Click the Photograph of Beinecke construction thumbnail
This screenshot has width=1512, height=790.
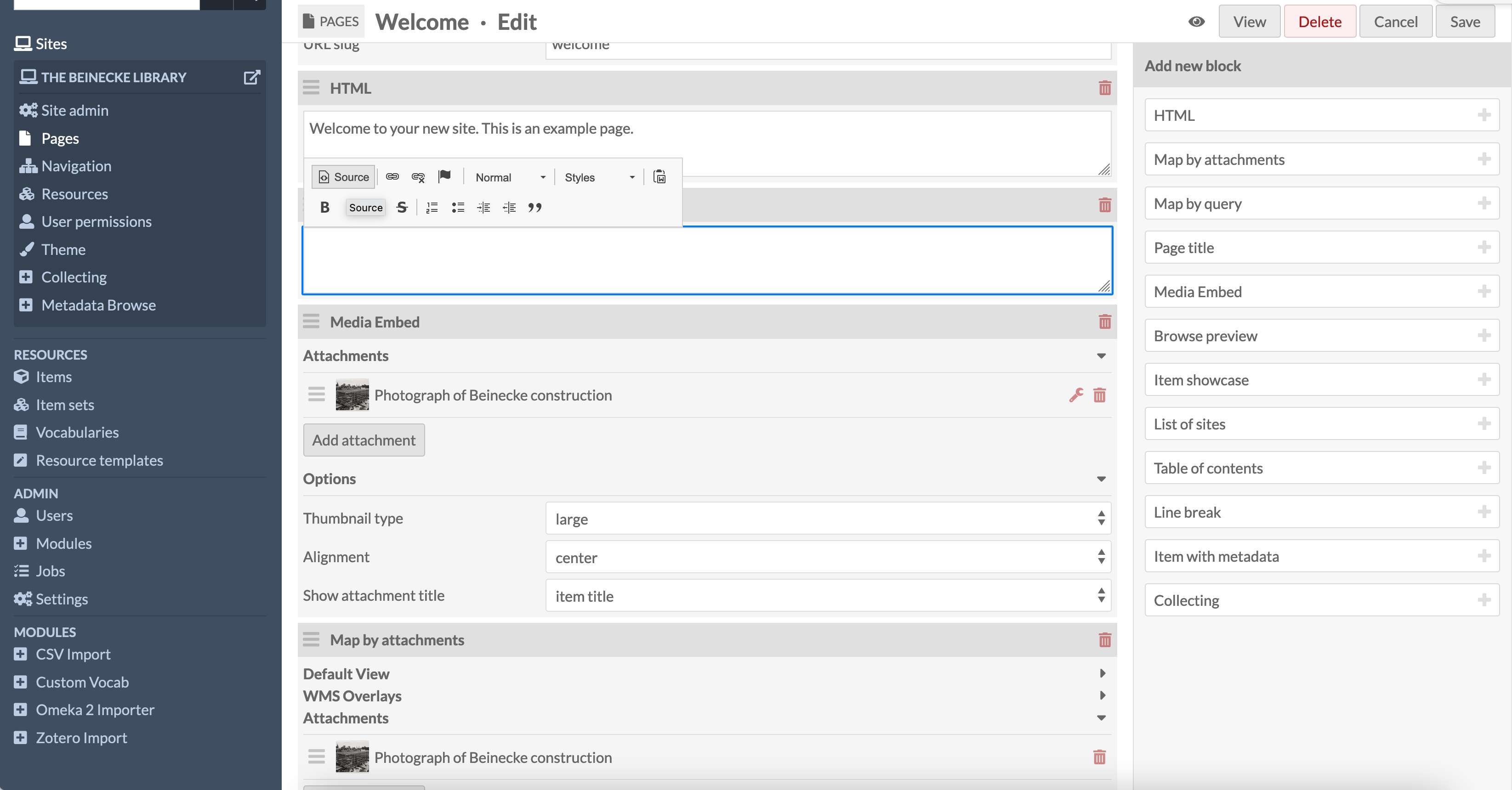pos(352,395)
